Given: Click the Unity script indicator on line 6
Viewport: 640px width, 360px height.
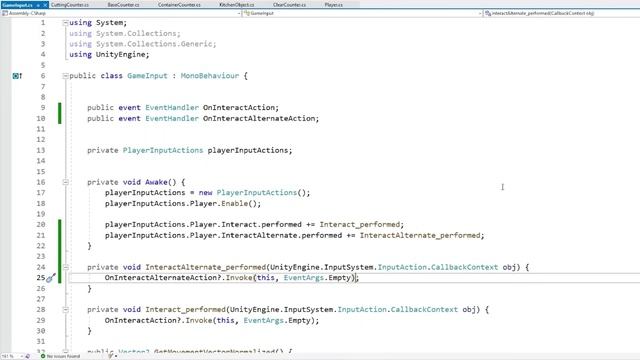Looking at the screenshot, I should click(17, 76).
